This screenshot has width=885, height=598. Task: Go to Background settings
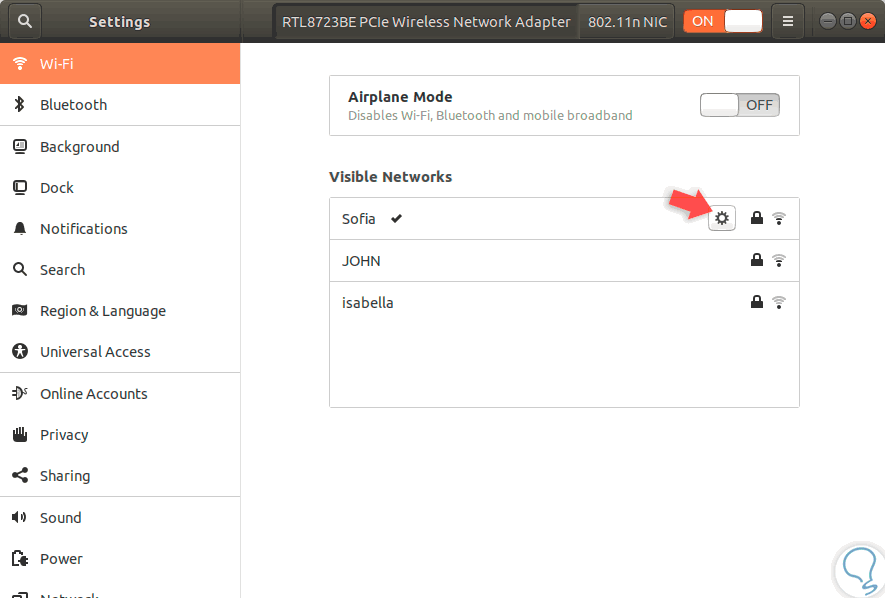120,147
